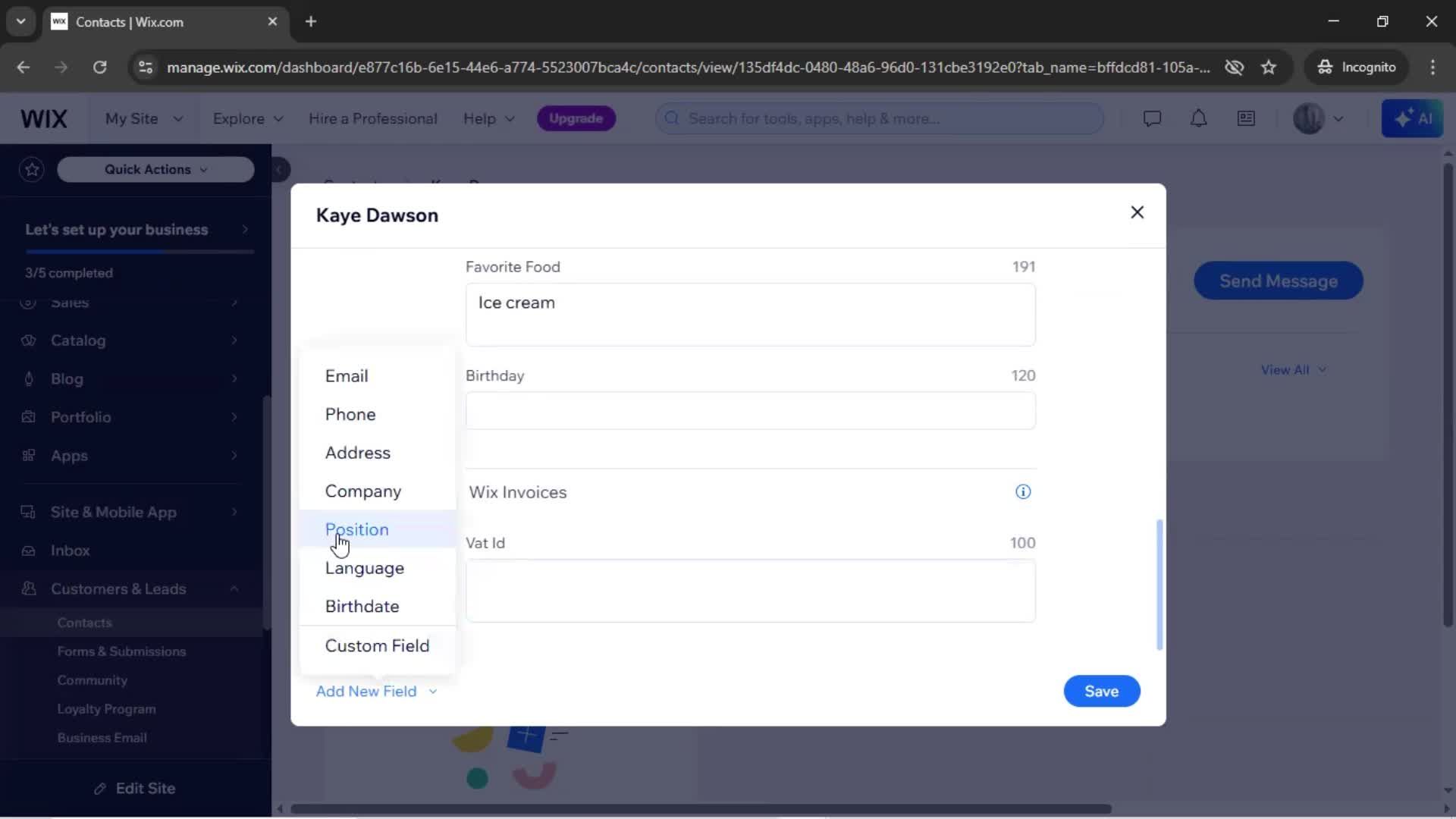
Task: Open Business Email in the sidebar
Action: tap(102, 738)
